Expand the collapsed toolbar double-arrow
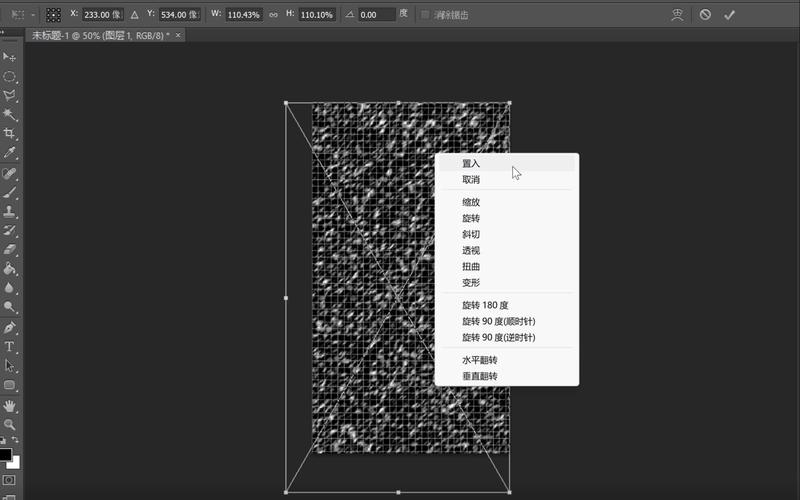This screenshot has width=800, height=500. [2, 32]
